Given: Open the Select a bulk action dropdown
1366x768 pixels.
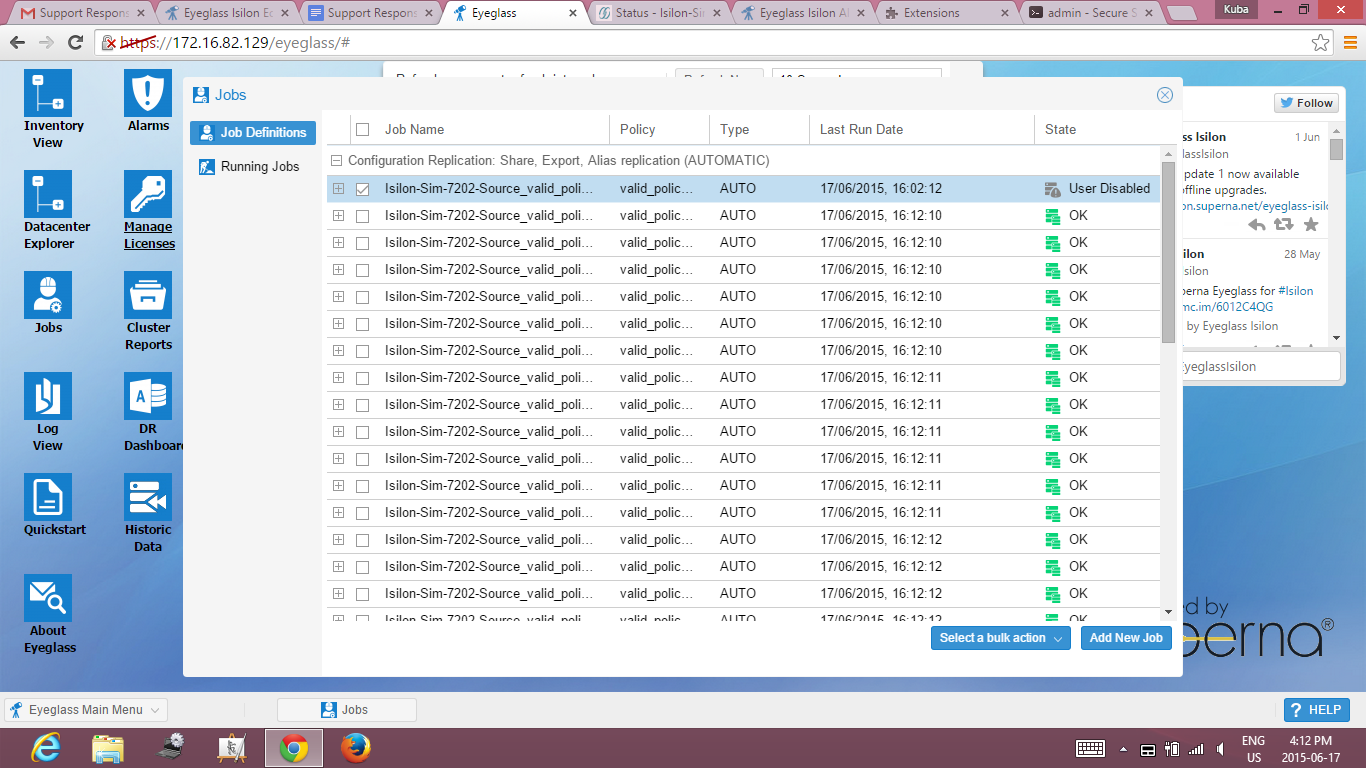Looking at the screenshot, I should (1001, 638).
